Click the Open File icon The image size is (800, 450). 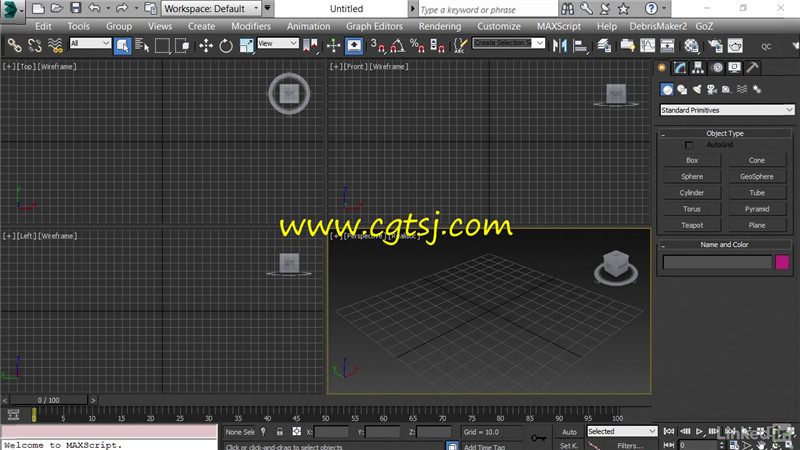click(x=57, y=8)
